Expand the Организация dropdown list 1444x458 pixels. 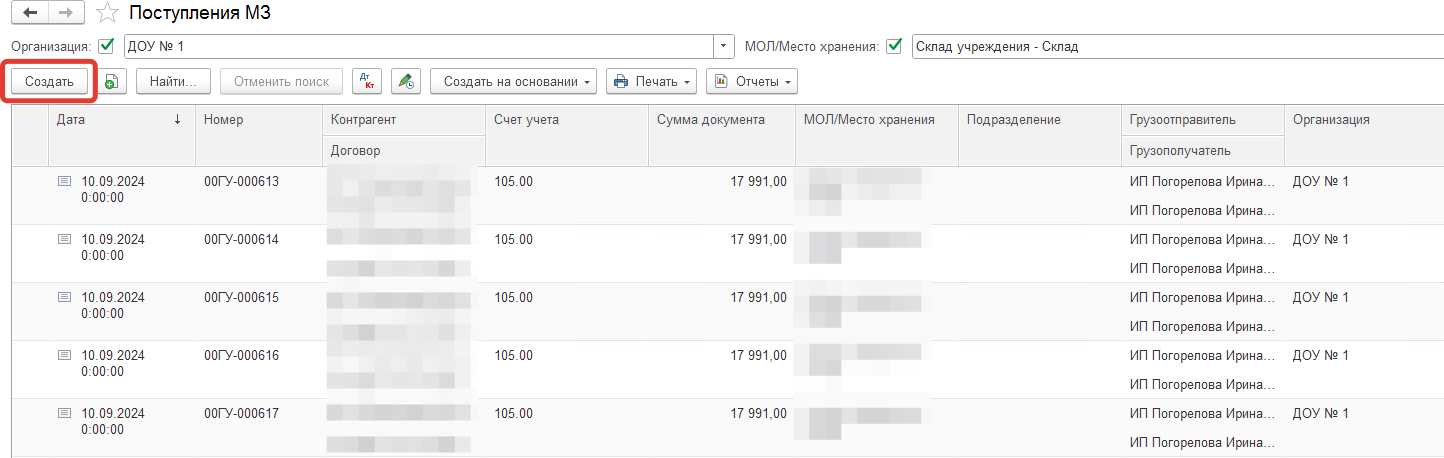pyautogui.click(x=724, y=47)
